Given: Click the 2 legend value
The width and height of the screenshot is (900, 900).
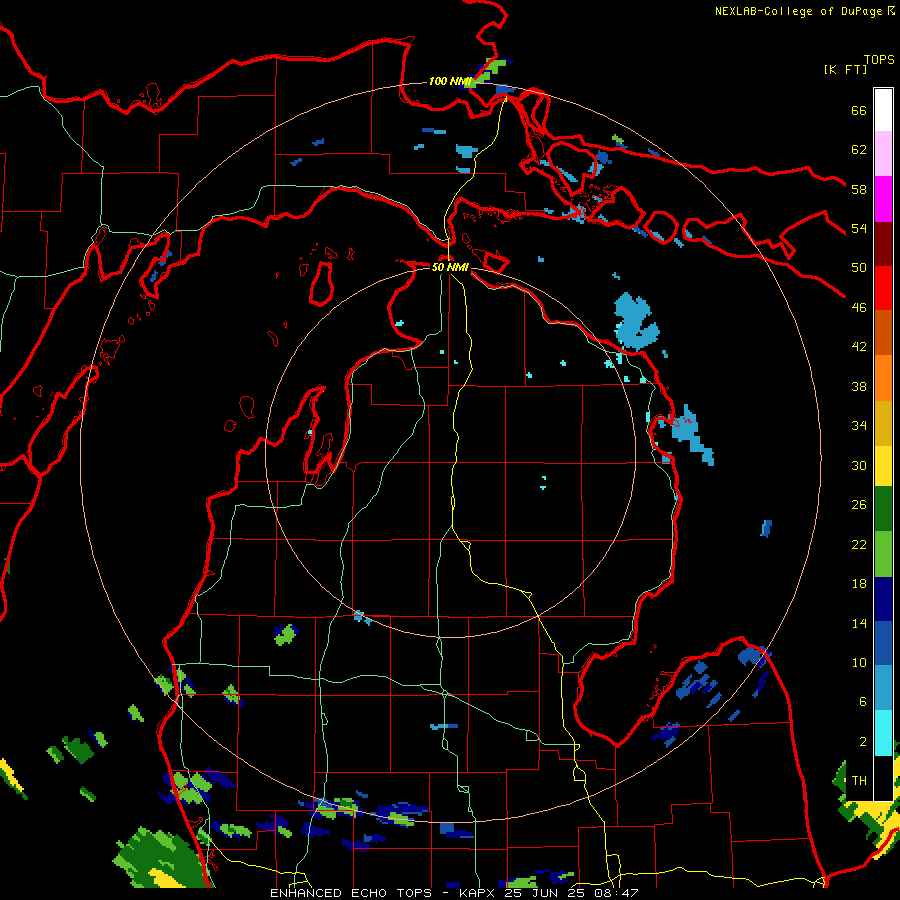Looking at the screenshot, I should click(862, 742).
